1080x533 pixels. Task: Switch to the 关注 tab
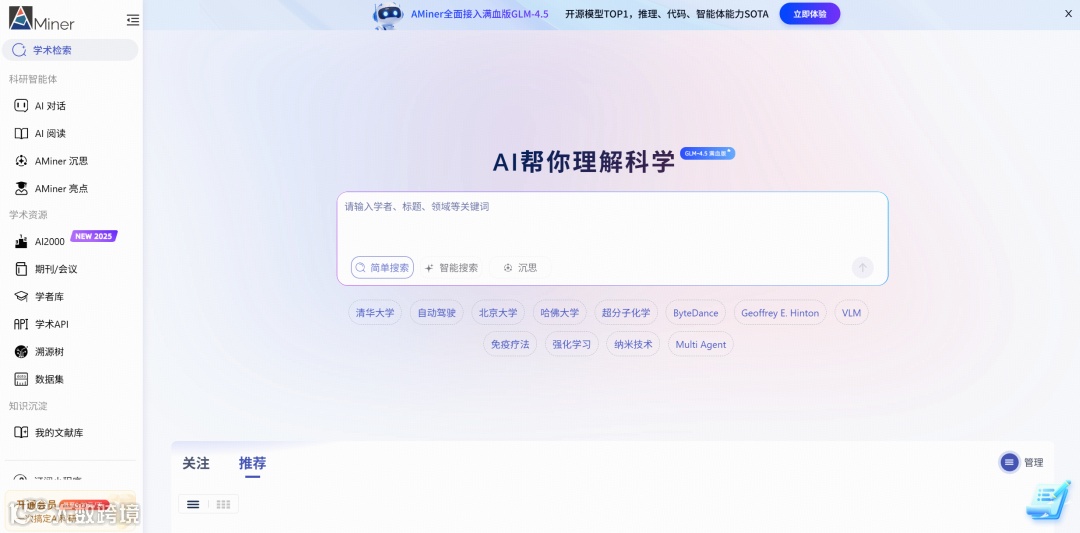196,463
